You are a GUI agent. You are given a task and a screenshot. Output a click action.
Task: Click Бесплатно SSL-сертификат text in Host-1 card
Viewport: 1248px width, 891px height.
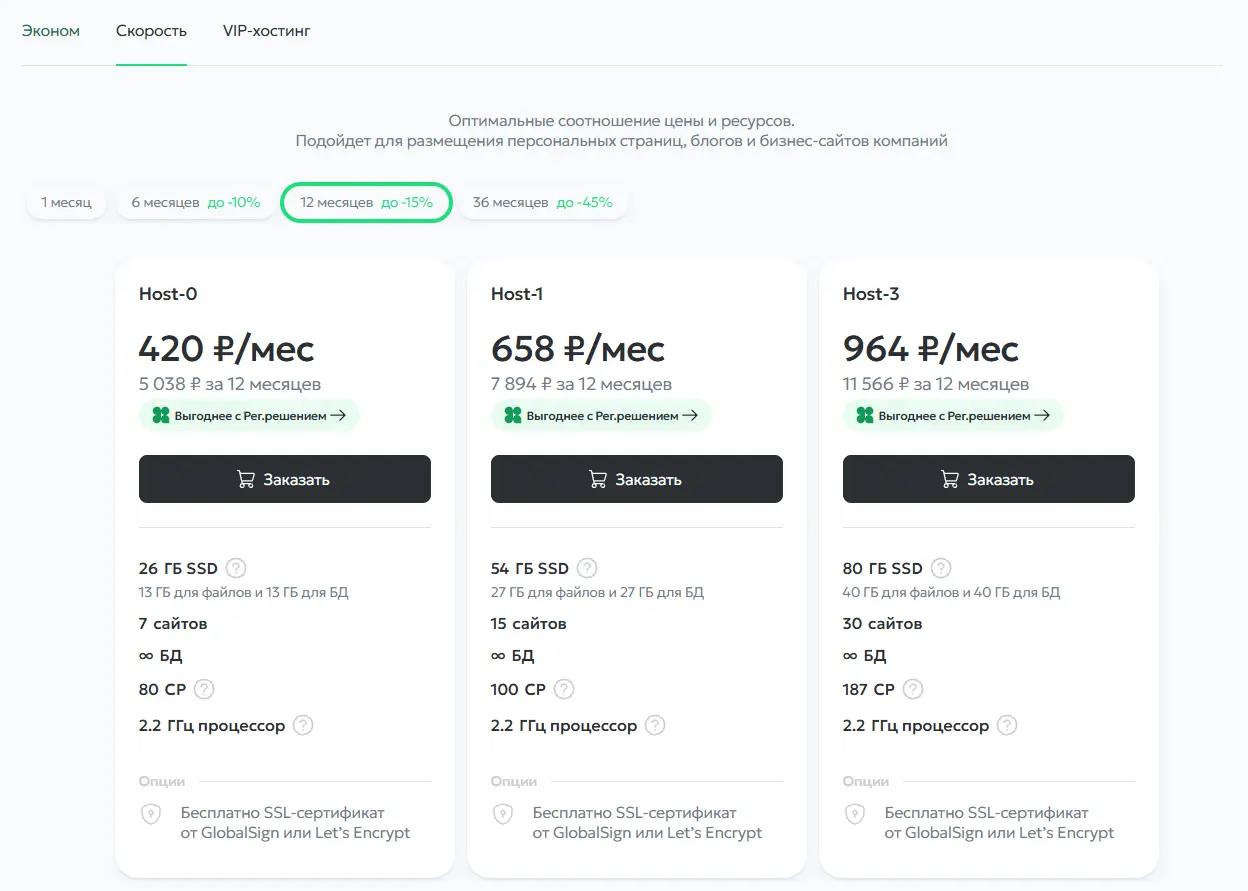coord(635,813)
